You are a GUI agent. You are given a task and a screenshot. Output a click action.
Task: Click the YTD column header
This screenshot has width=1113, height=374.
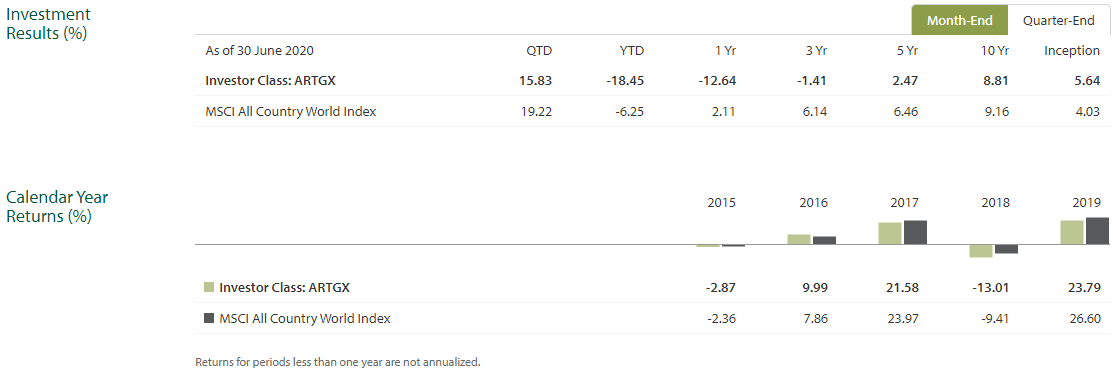(630, 50)
